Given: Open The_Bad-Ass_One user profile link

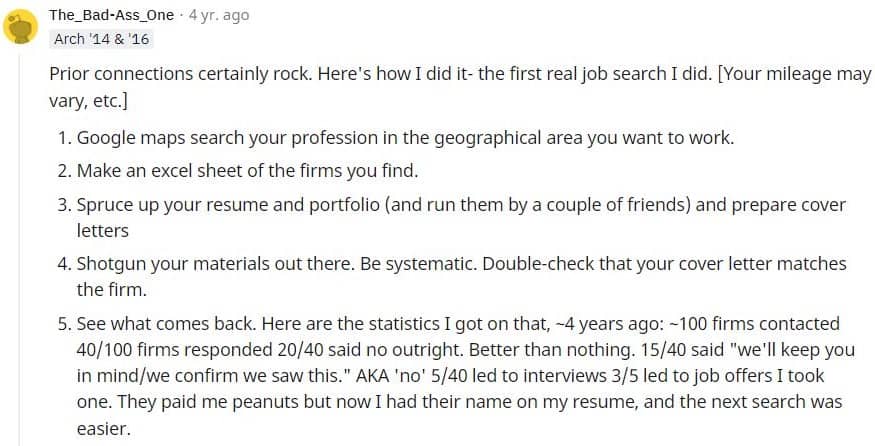Looking at the screenshot, I should click(x=112, y=15).
